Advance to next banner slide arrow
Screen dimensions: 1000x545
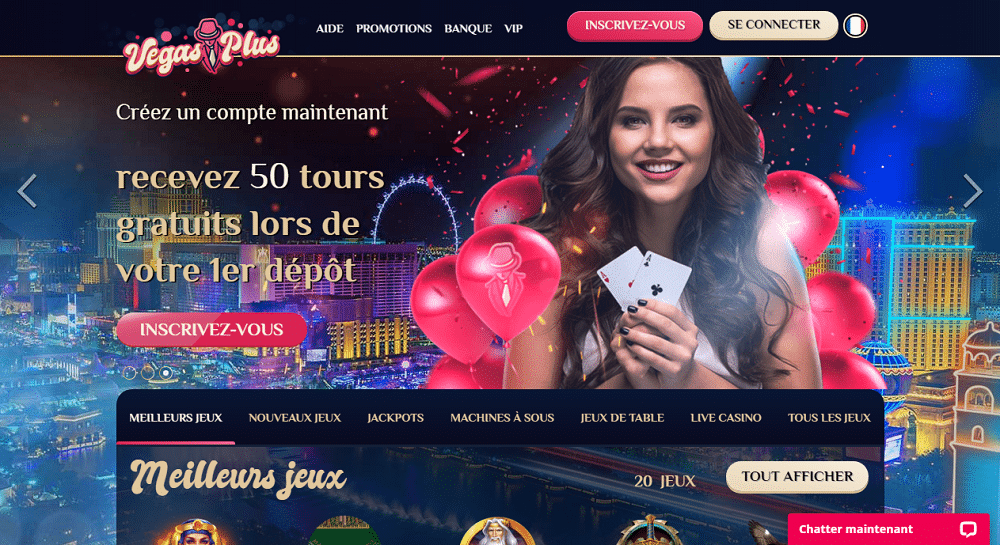click(973, 191)
